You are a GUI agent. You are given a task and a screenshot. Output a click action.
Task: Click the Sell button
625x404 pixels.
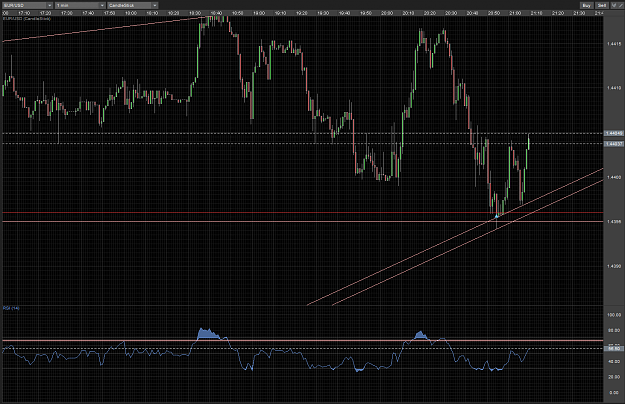pos(601,5)
